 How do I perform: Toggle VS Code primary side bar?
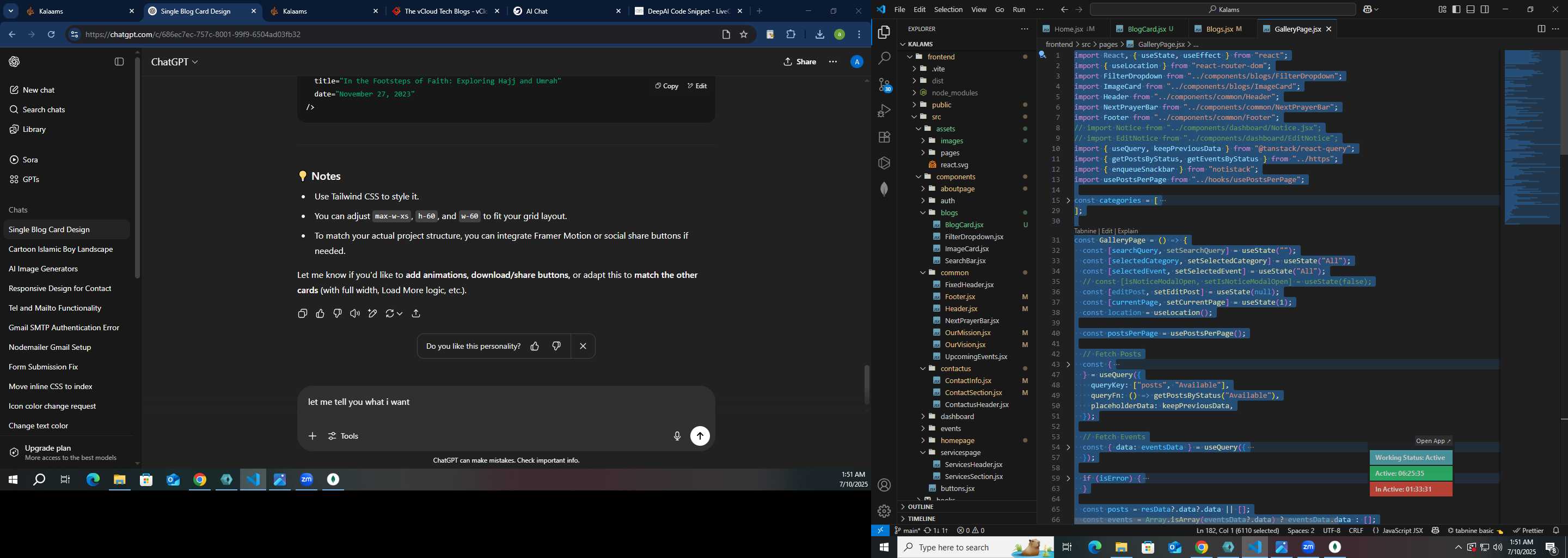[x=1456, y=10]
